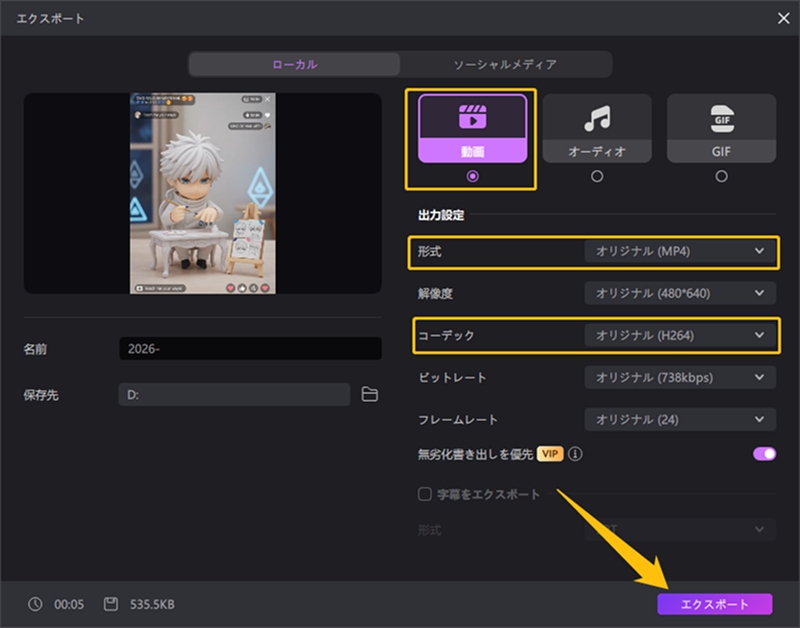The width and height of the screenshot is (800, 628).
Task: Choose the GIF radio button
Action: point(721,176)
